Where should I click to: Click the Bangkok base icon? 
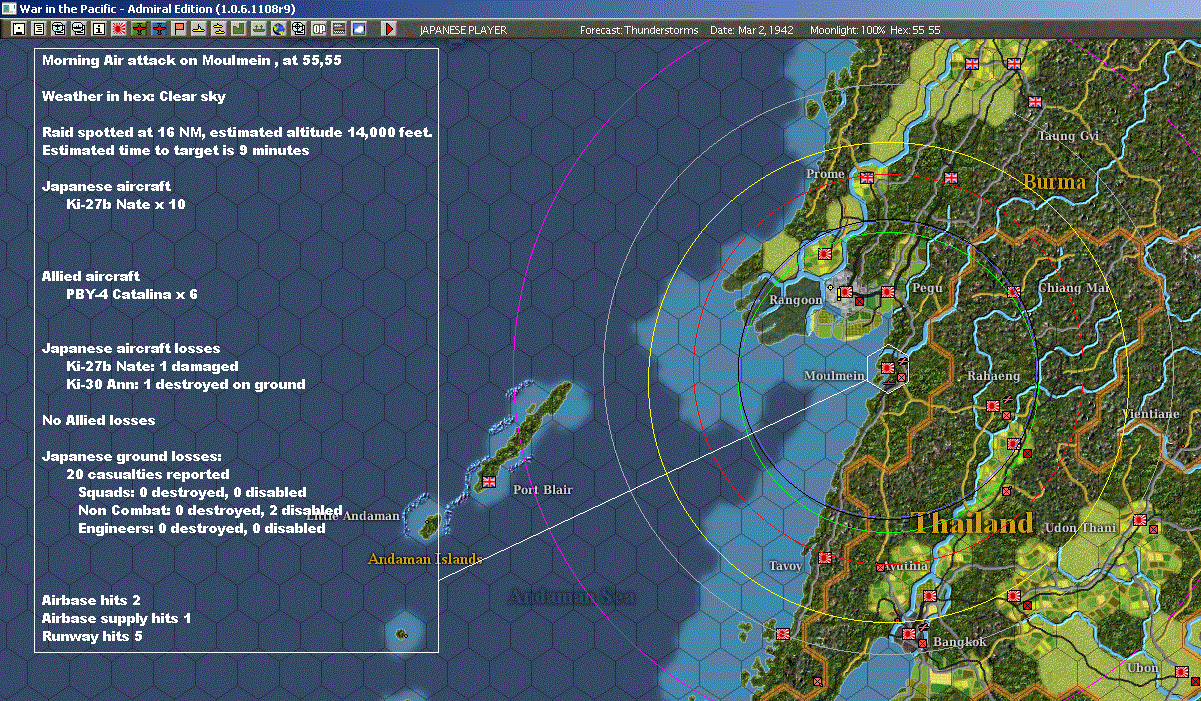pyautogui.click(x=909, y=633)
